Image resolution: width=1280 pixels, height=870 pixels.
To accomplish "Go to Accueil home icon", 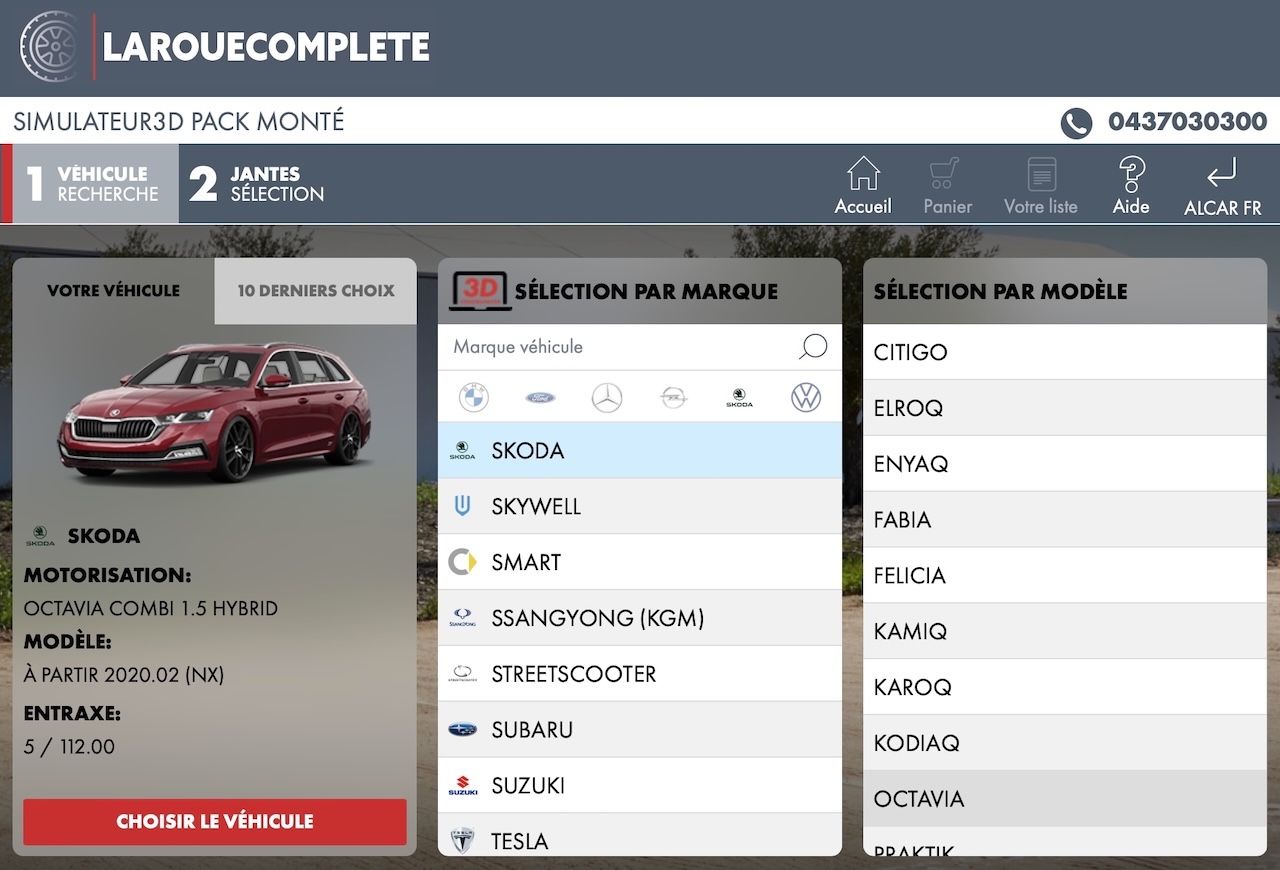I will [x=863, y=185].
